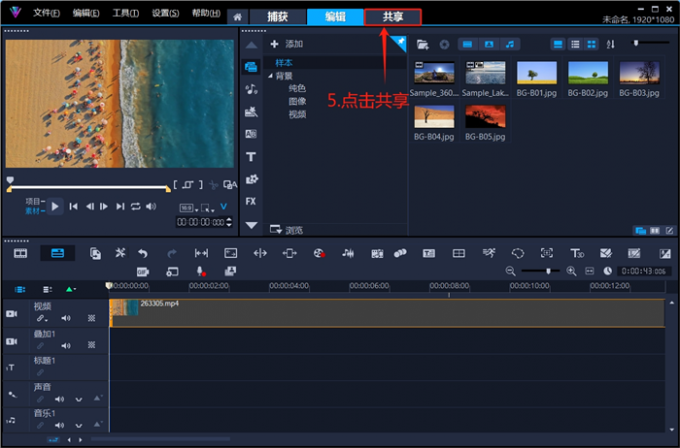Switch to the 共享 tab
The image size is (680, 448).
[x=392, y=17]
